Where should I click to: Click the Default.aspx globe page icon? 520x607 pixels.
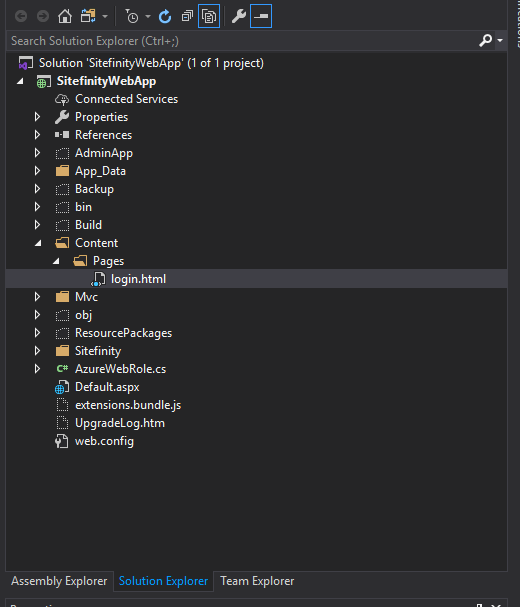coord(62,387)
